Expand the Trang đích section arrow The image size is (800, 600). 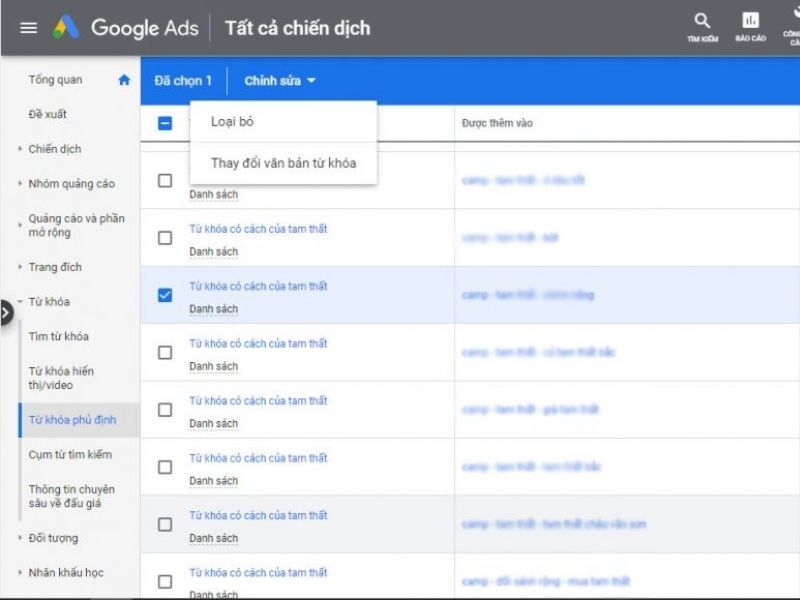(x=20, y=266)
